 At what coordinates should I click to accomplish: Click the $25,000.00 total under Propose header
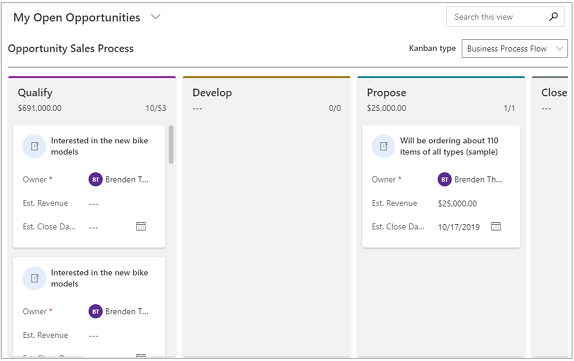pyautogui.click(x=387, y=108)
